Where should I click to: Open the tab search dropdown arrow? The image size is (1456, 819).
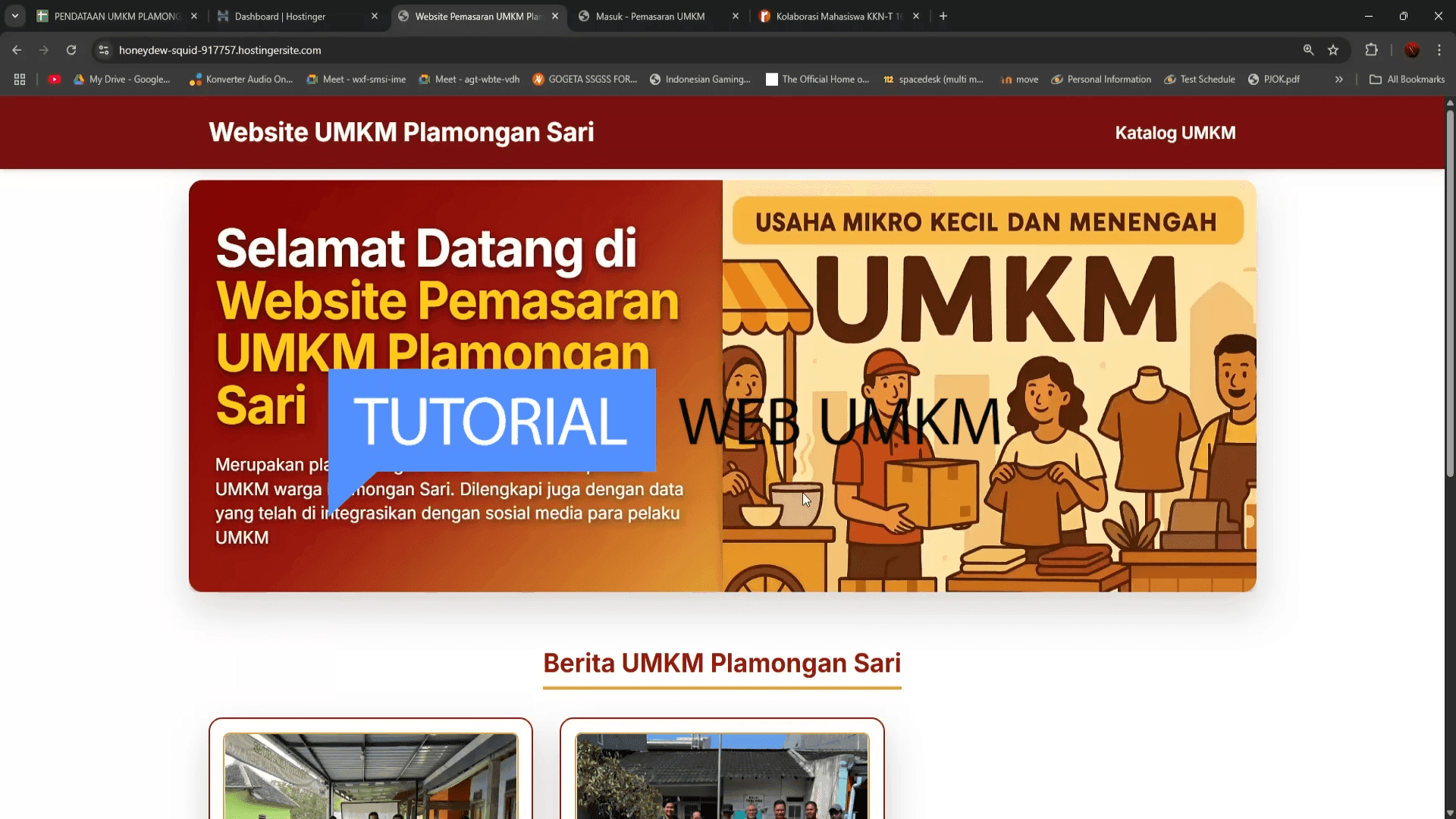coord(15,16)
